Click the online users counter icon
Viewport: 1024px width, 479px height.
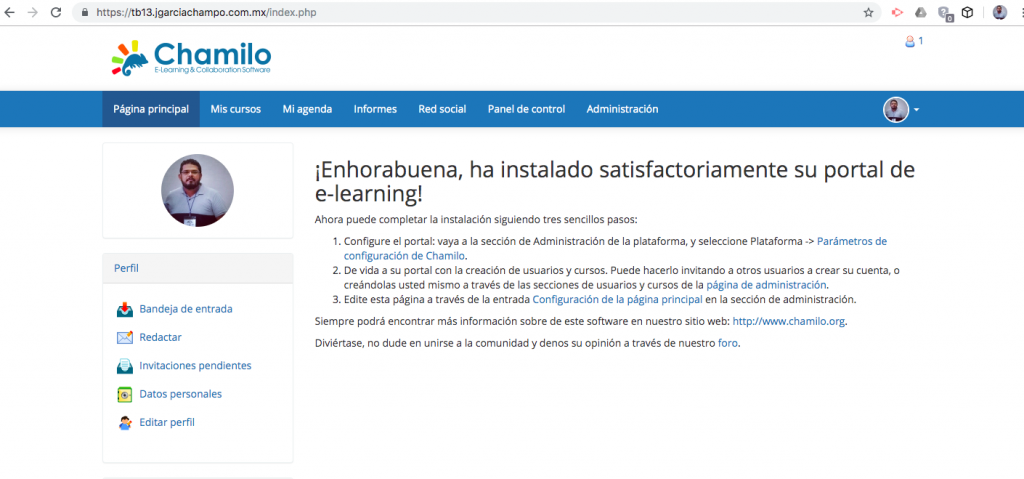[909, 42]
